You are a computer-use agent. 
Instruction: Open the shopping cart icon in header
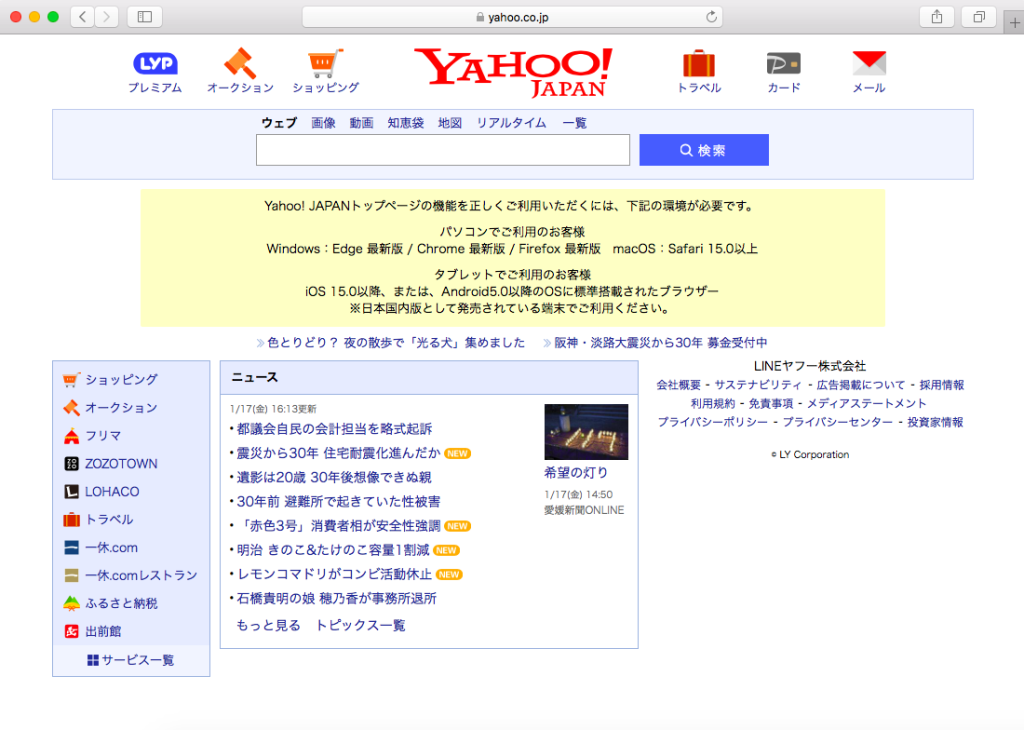[x=325, y=63]
